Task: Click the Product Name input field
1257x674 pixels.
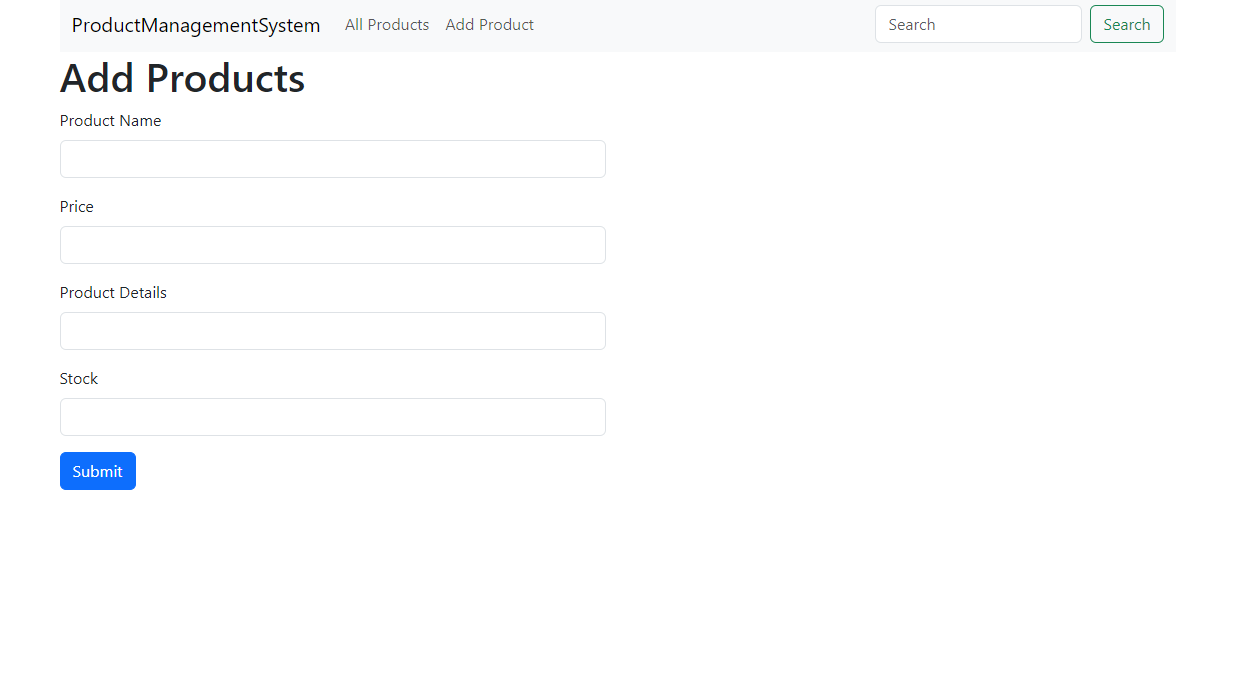Action: click(x=332, y=158)
